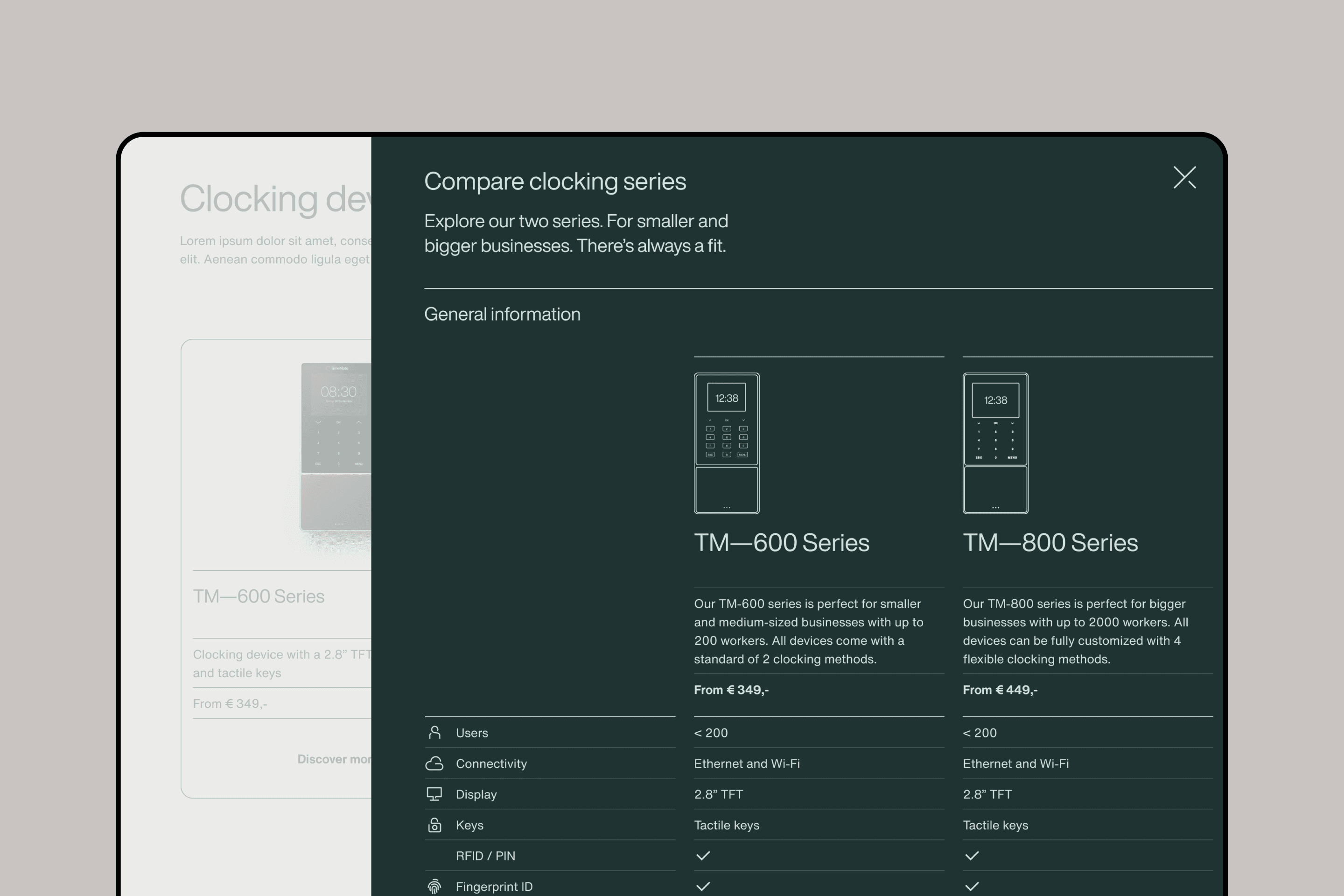The width and height of the screenshot is (1344, 896).
Task: Click the TM-800 device outline illustration
Action: pyautogui.click(x=995, y=443)
